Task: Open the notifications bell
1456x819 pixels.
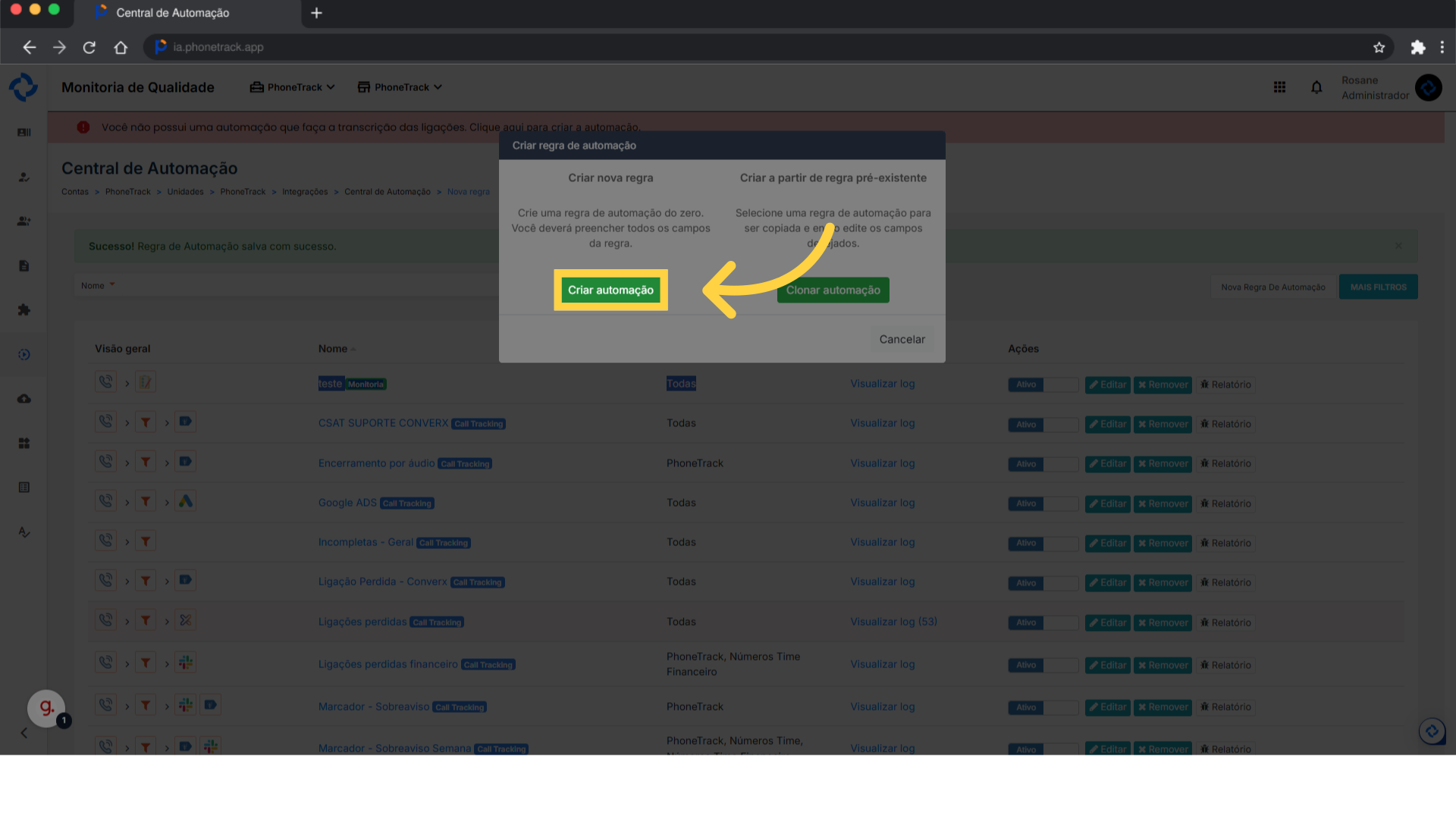Action: click(1316, 87)
